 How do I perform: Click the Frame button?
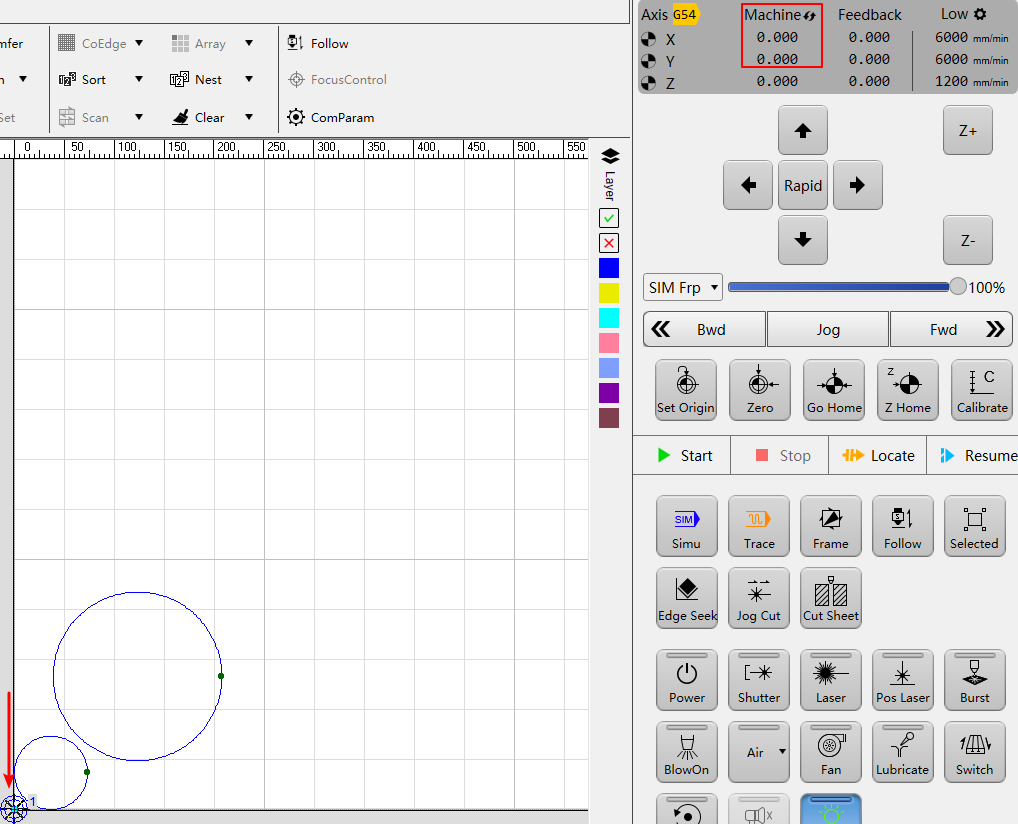830,526
